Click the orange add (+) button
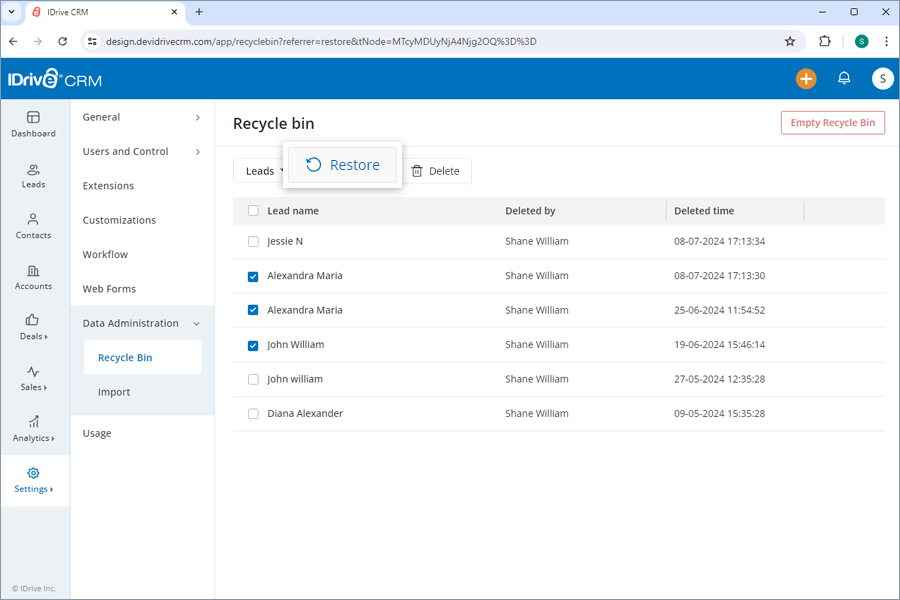 click(x=806, y=78)
